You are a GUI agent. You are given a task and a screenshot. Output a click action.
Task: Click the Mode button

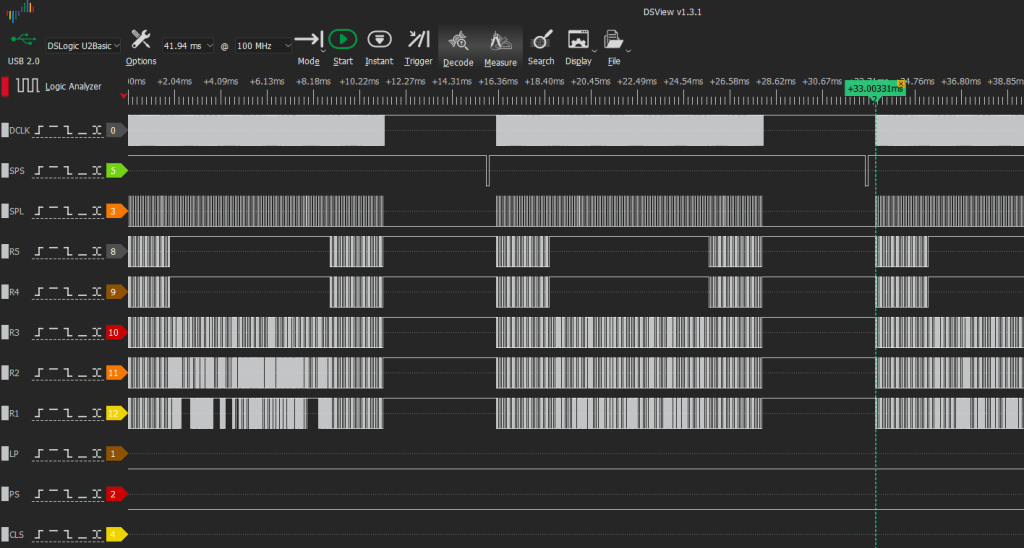click(x=309, y=42)
